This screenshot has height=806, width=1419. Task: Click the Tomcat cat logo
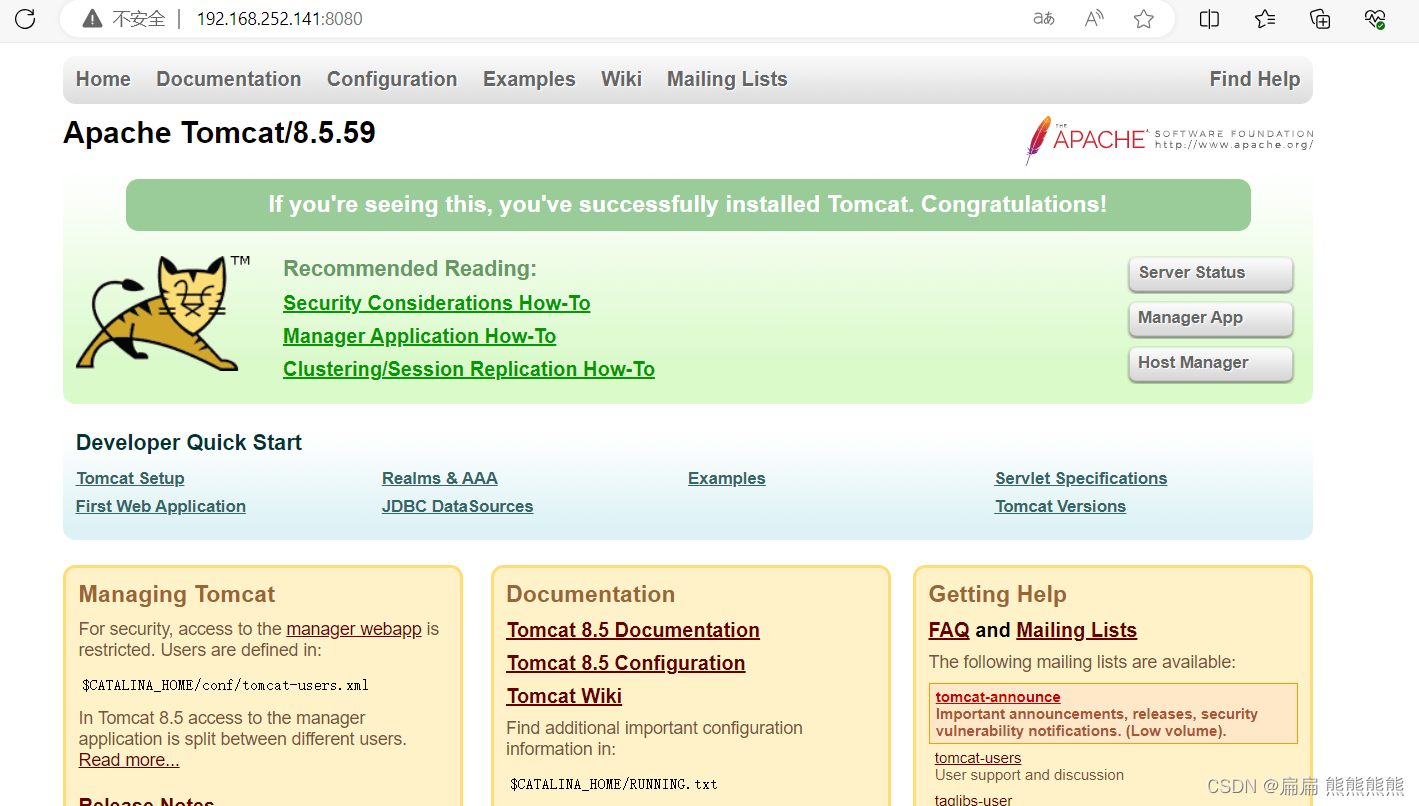163,313
